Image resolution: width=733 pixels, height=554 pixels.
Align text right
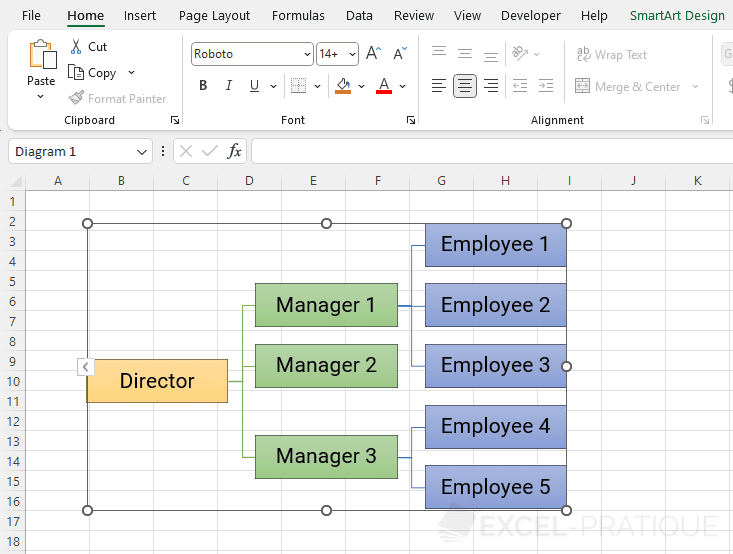(491, 86)
